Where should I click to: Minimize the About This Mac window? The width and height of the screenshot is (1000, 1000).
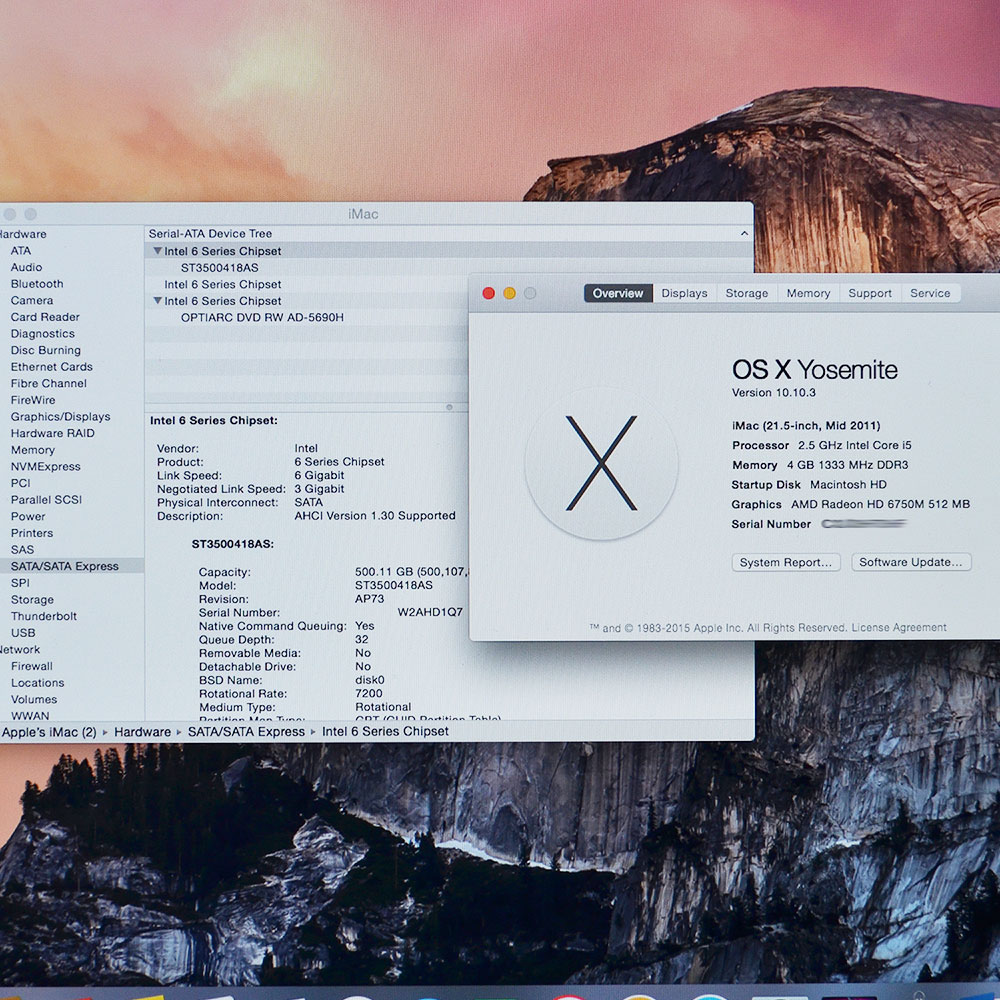click(510, 293)
